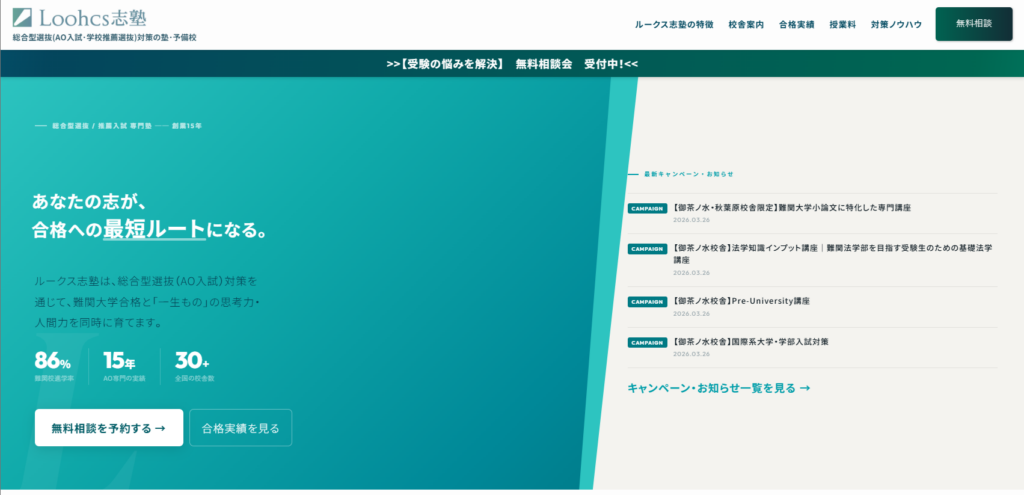This screenshot has width=1024, height=495.
Task: Click the 15年 AO専門の実績 statistic
Action: point(123,366)
